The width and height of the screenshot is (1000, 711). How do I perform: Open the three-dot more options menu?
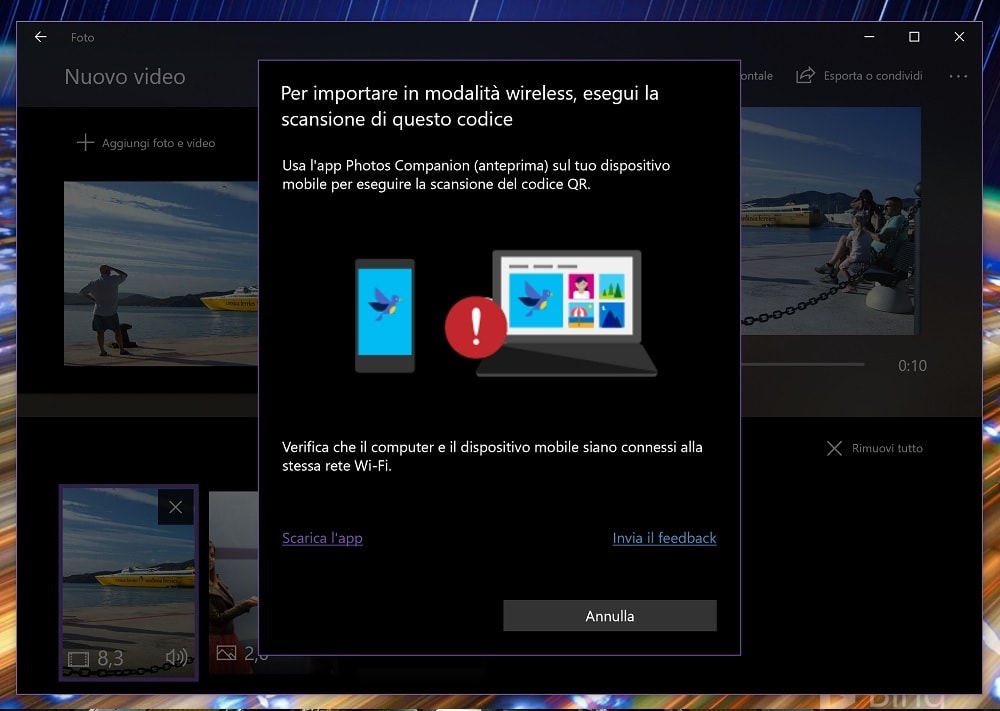[958, 76]
